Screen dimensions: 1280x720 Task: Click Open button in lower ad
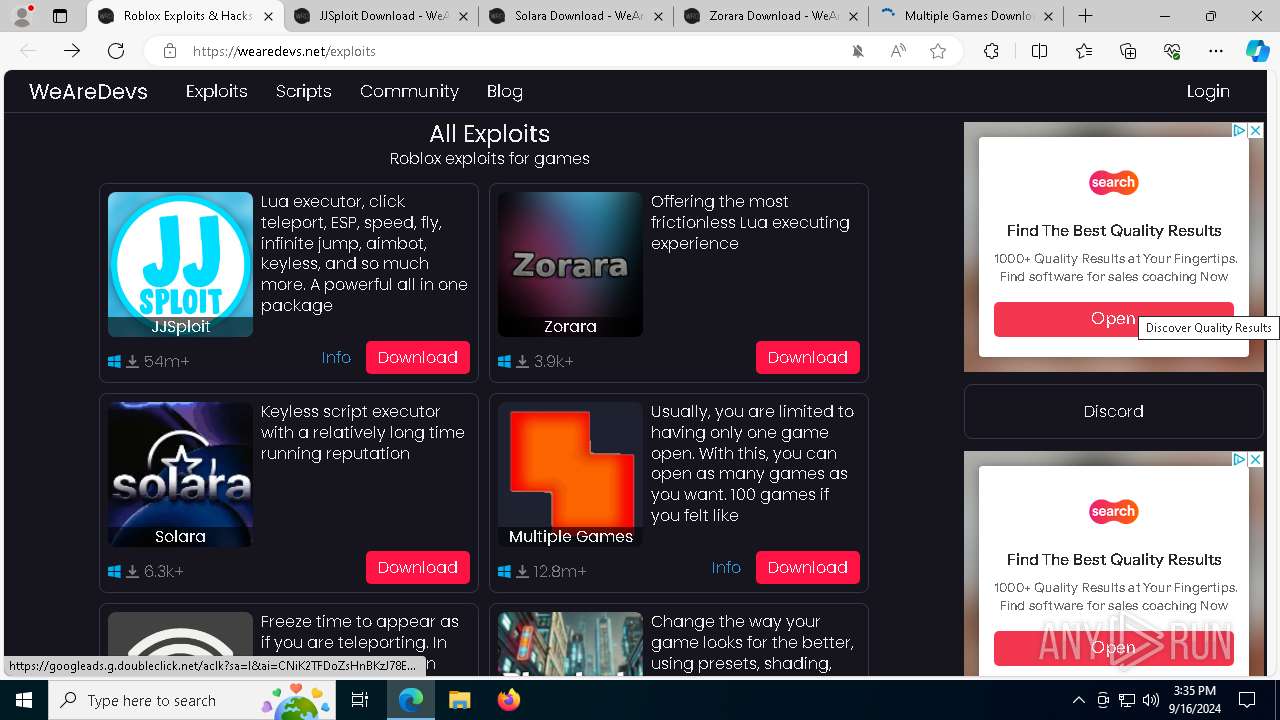pyautogui.click(x=1114, y=648)
